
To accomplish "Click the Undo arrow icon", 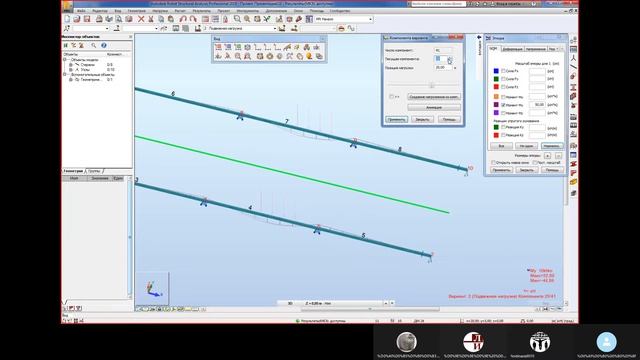I will [x=183, y=19].
